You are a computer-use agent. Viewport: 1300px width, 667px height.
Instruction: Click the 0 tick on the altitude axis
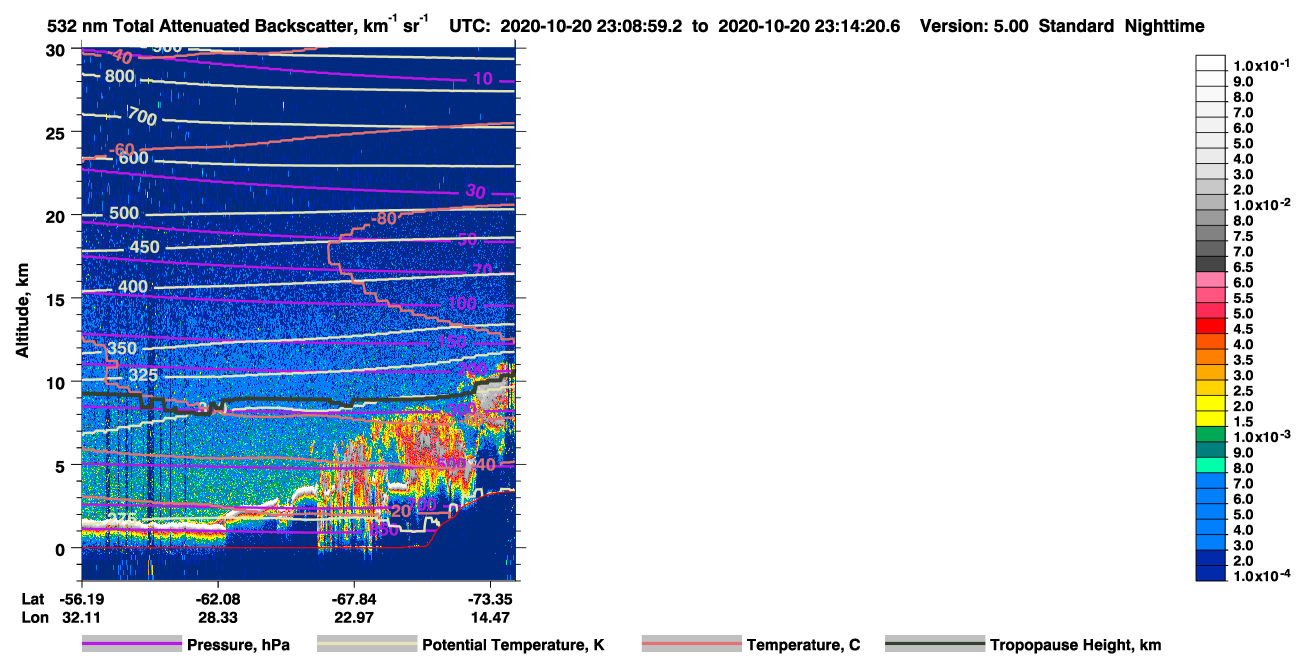point(62,548)
